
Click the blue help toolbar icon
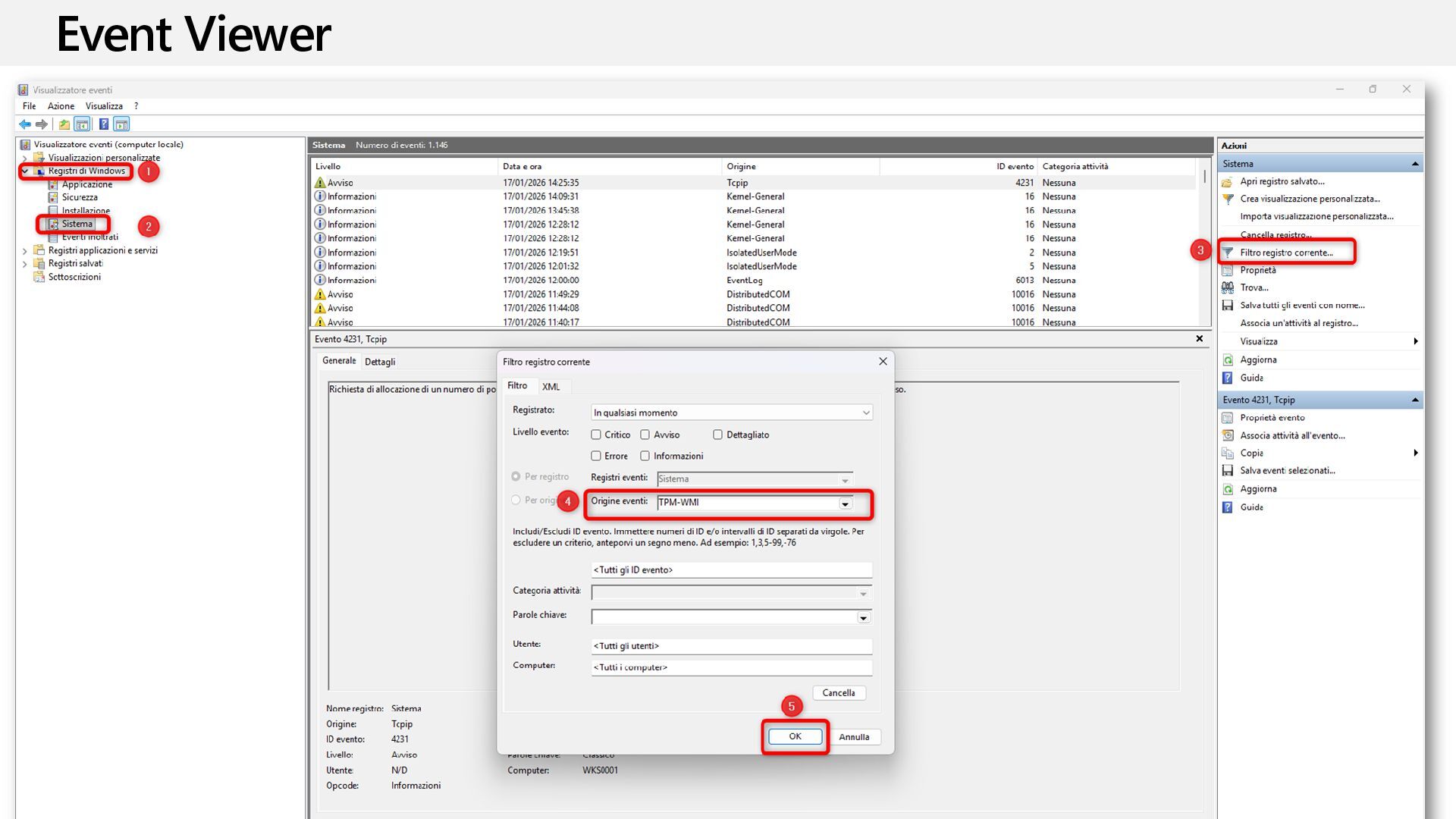click(104, 124)
